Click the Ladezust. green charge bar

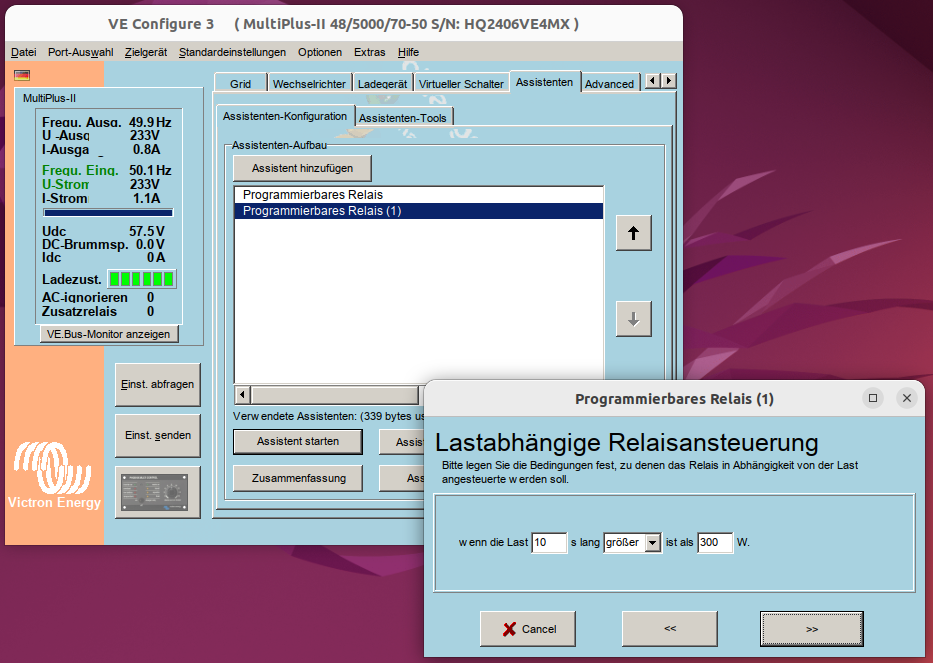click(x=142, y=279)
